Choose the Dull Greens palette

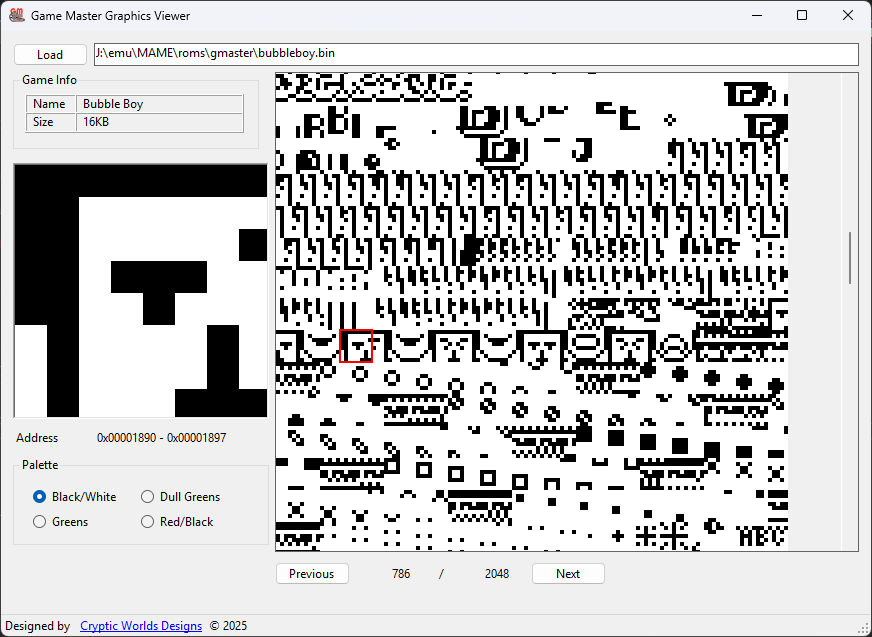(148, 497)
